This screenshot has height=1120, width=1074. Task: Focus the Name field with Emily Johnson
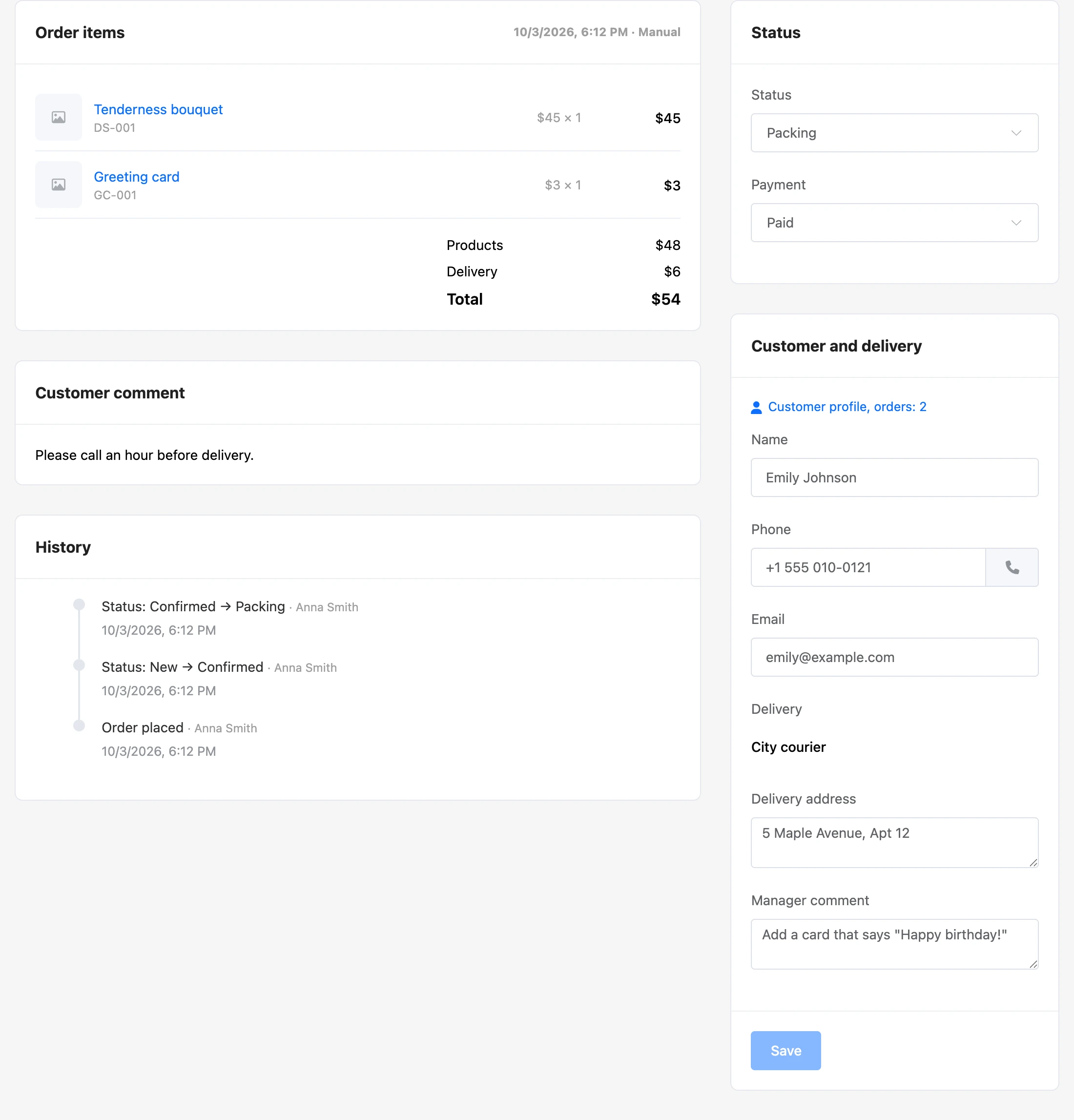895,477
